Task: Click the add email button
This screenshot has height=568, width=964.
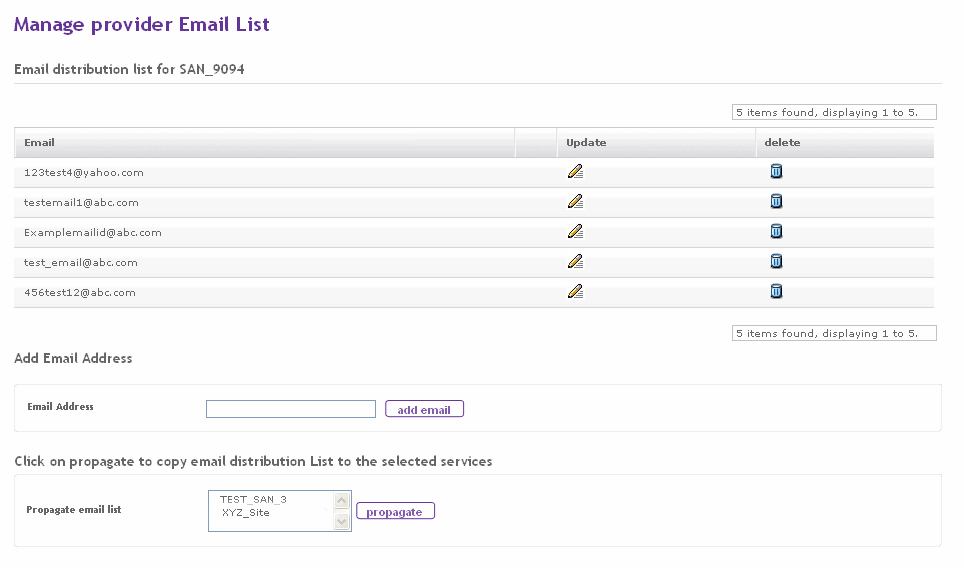Action: click(424, 409)
